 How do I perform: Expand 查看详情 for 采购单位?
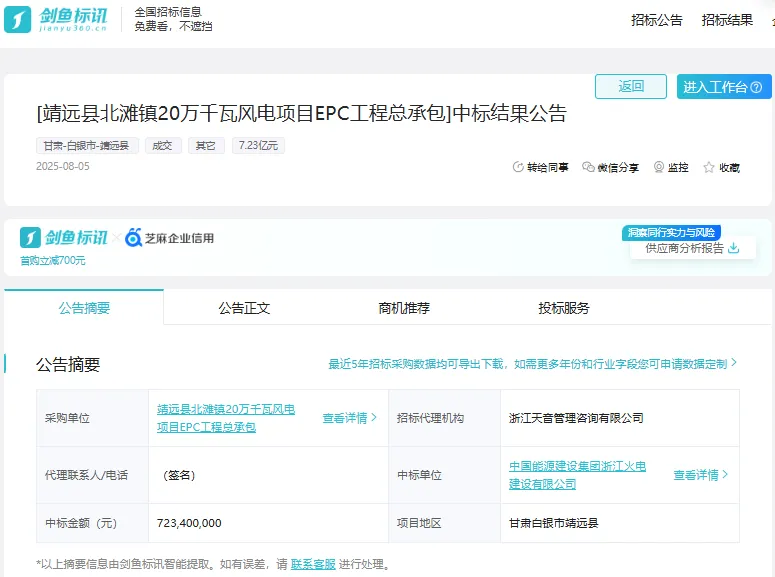coord(350,418)
